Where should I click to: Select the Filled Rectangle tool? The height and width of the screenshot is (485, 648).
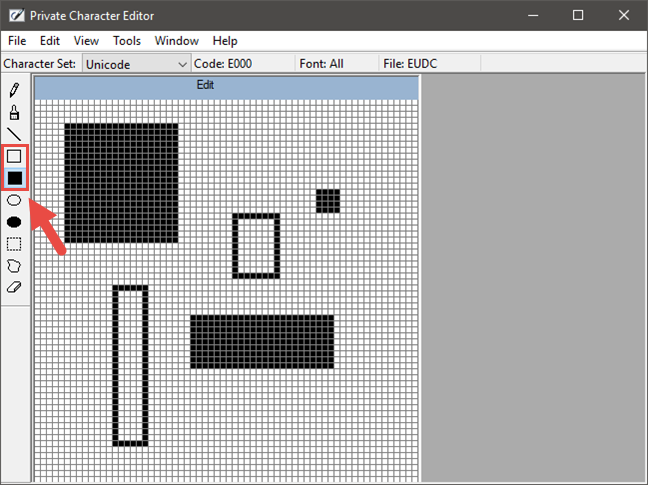point(14,178)
